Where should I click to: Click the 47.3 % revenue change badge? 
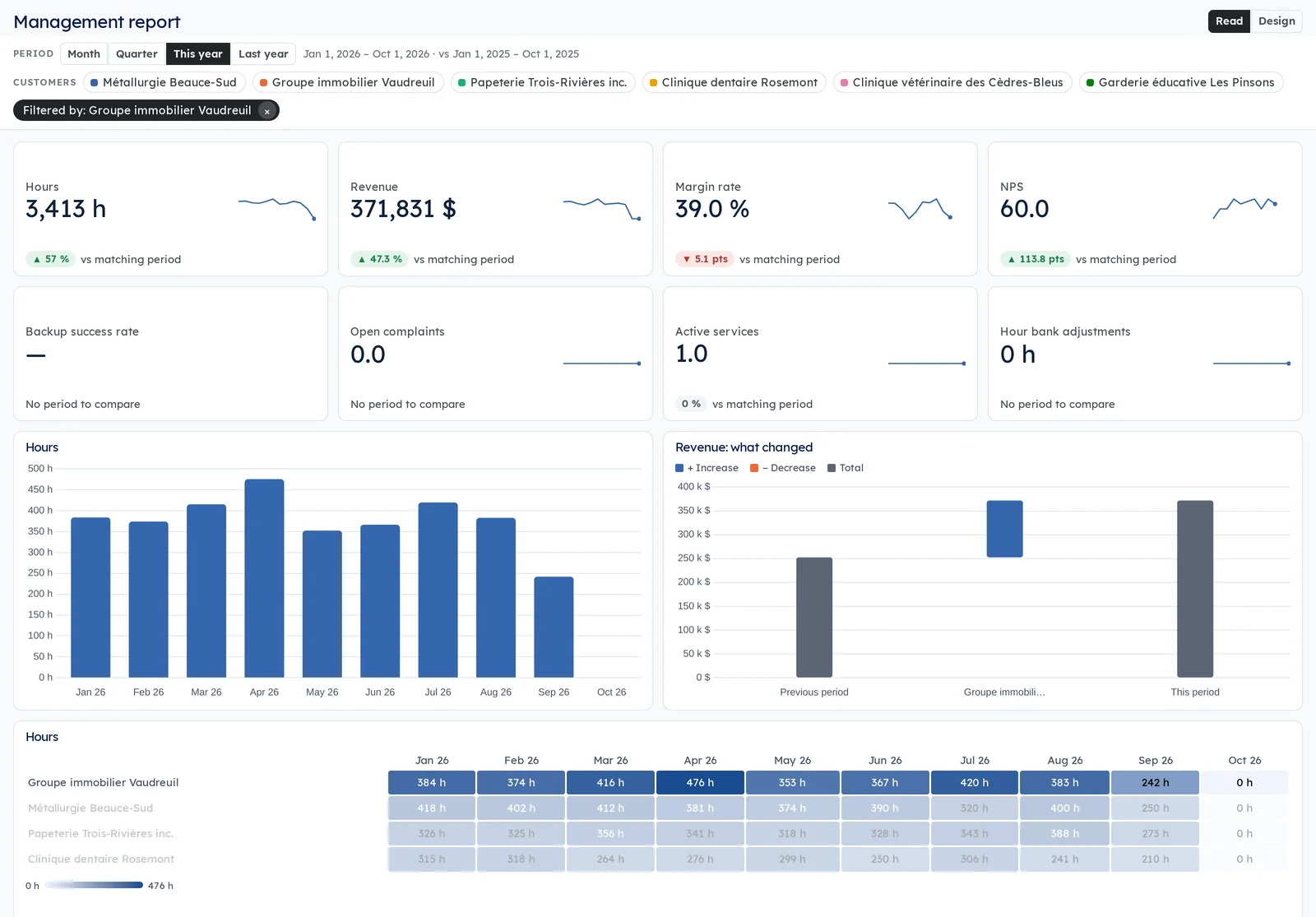(379, 259)
